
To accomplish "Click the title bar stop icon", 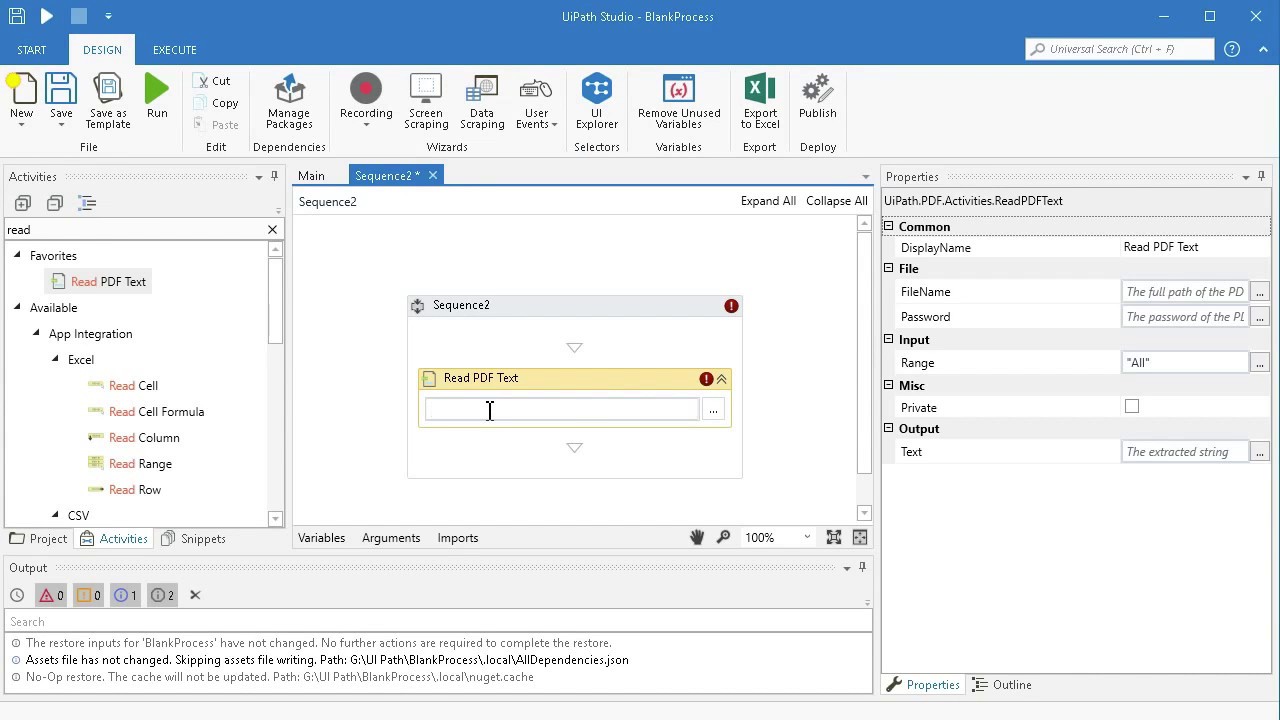I will pos(79,16).
